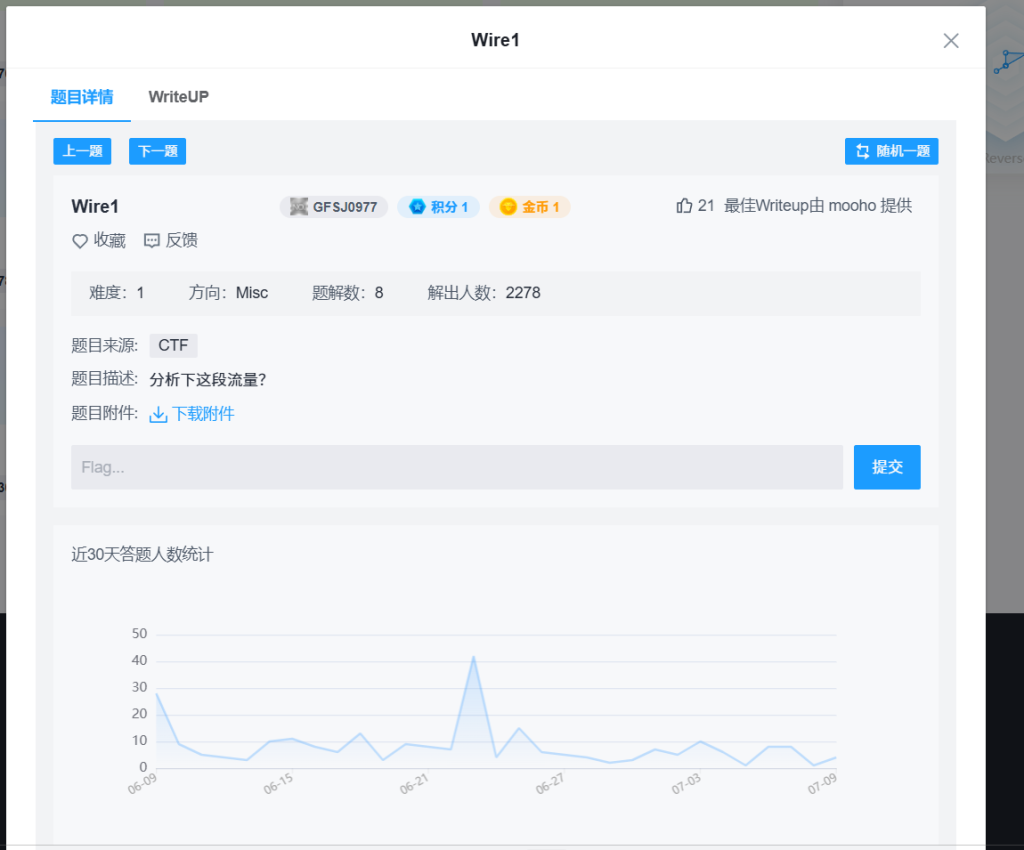1024x850 pixels.
Task: Click the download attachment icon
Action: [158, 415]
